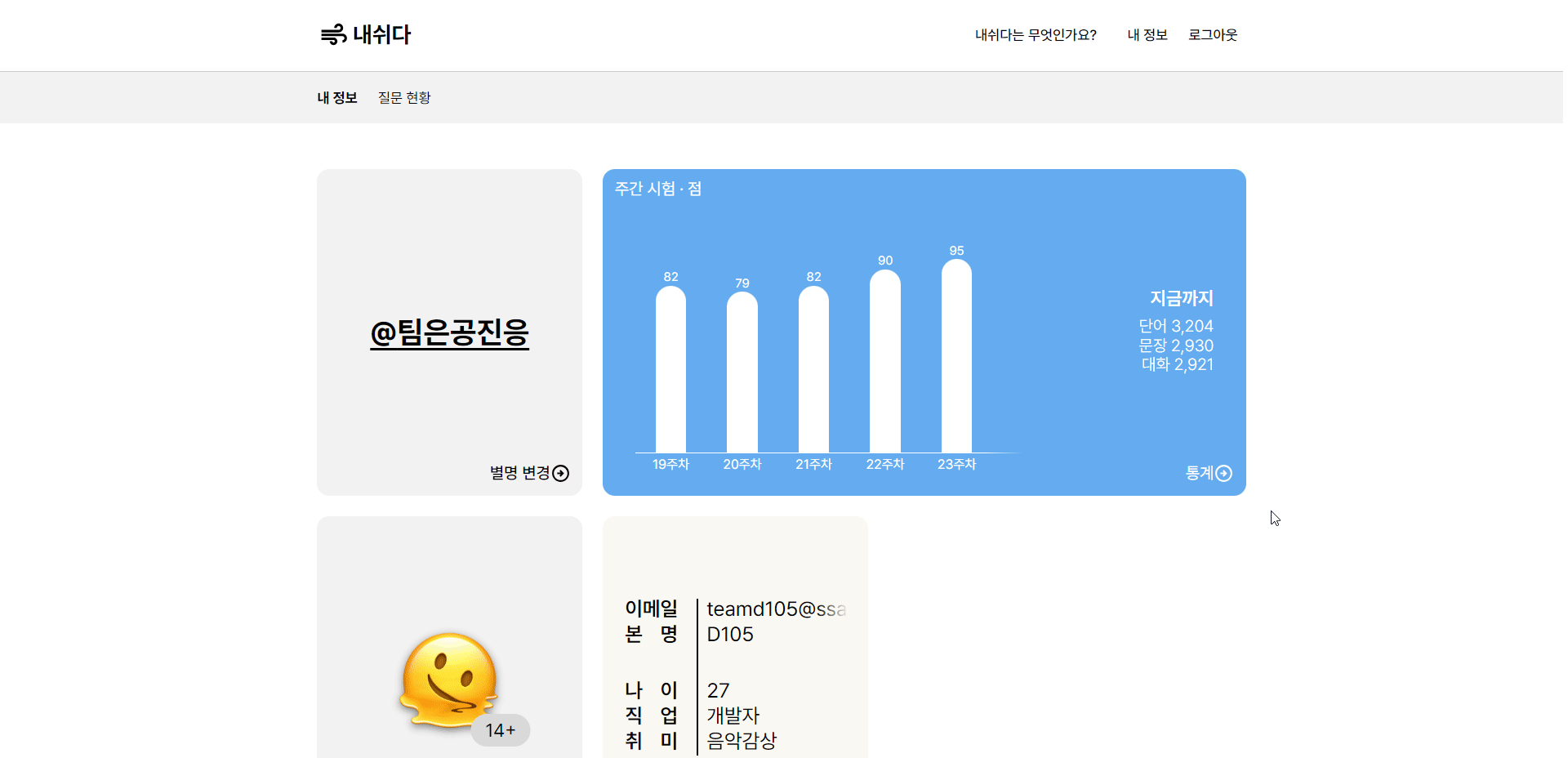Click the 20주차 bar showing 79
This screenshot has height=758, width=1568.
[742, 372]
